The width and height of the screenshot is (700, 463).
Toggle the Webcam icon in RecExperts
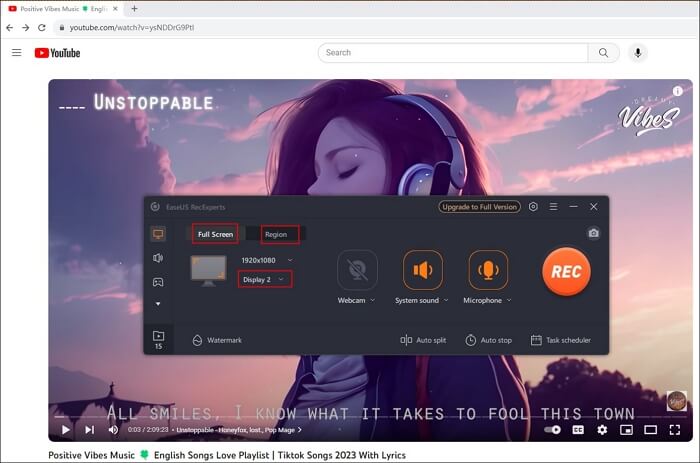(x=357, y=270)
